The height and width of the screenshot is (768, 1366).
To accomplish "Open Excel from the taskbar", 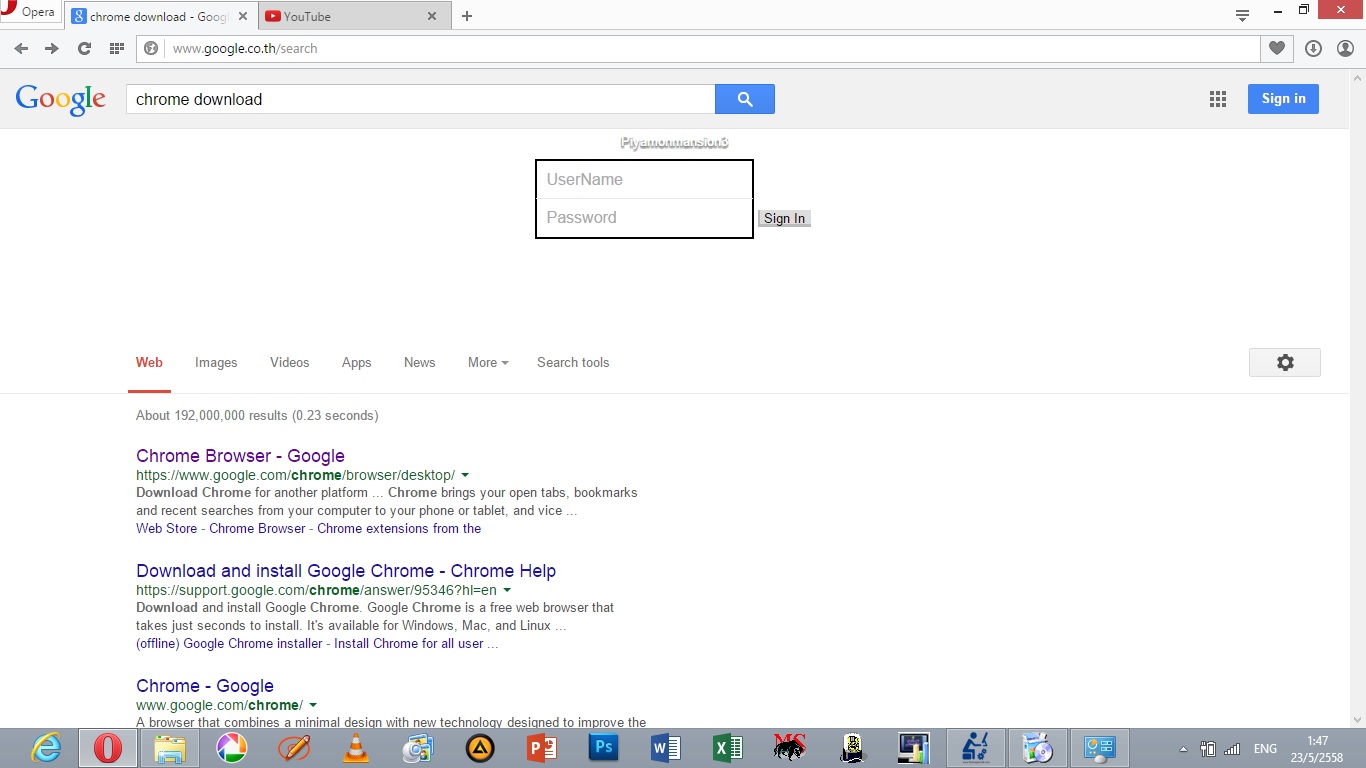I will (728, 748).
